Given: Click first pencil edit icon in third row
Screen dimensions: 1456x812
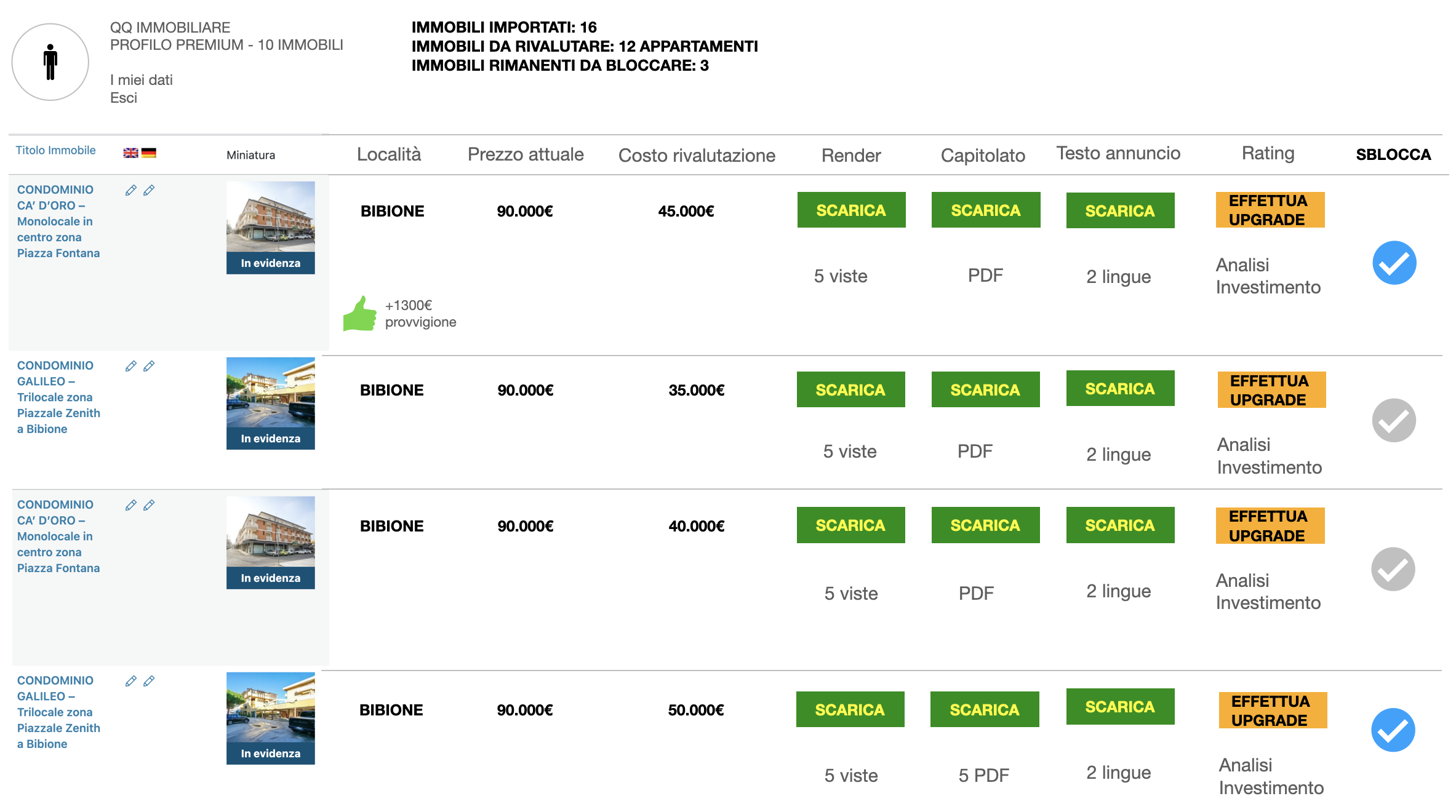Looking at the screenshot, I should (130, 506).
